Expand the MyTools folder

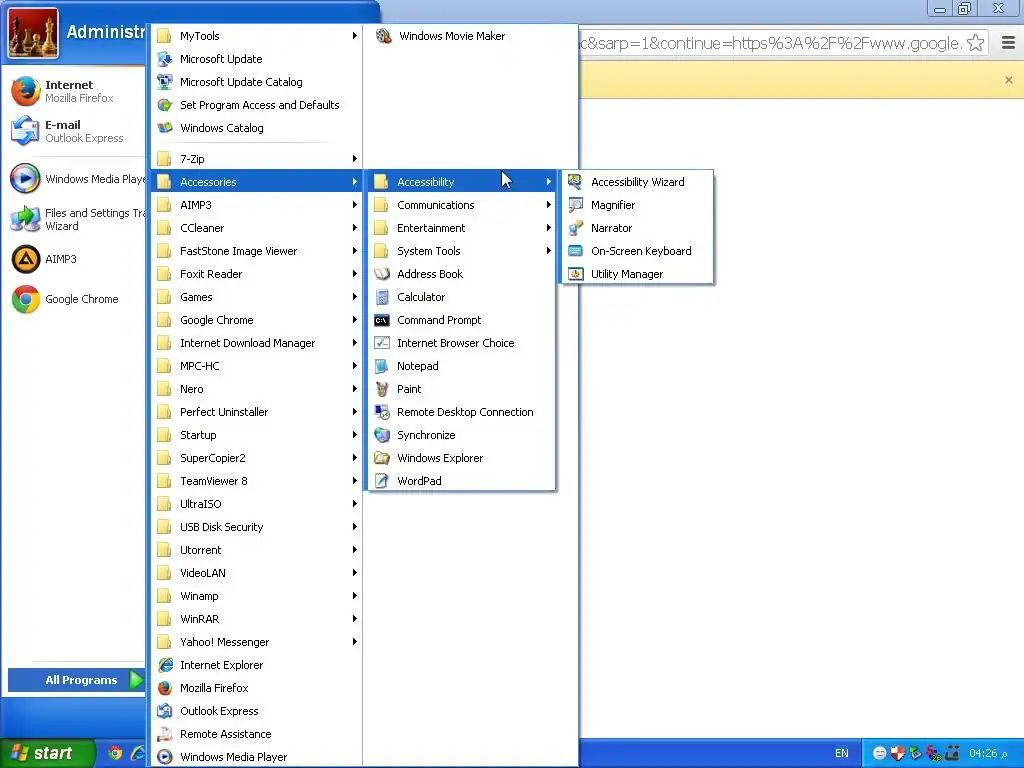pyautogui.click(x=257, y=36)
